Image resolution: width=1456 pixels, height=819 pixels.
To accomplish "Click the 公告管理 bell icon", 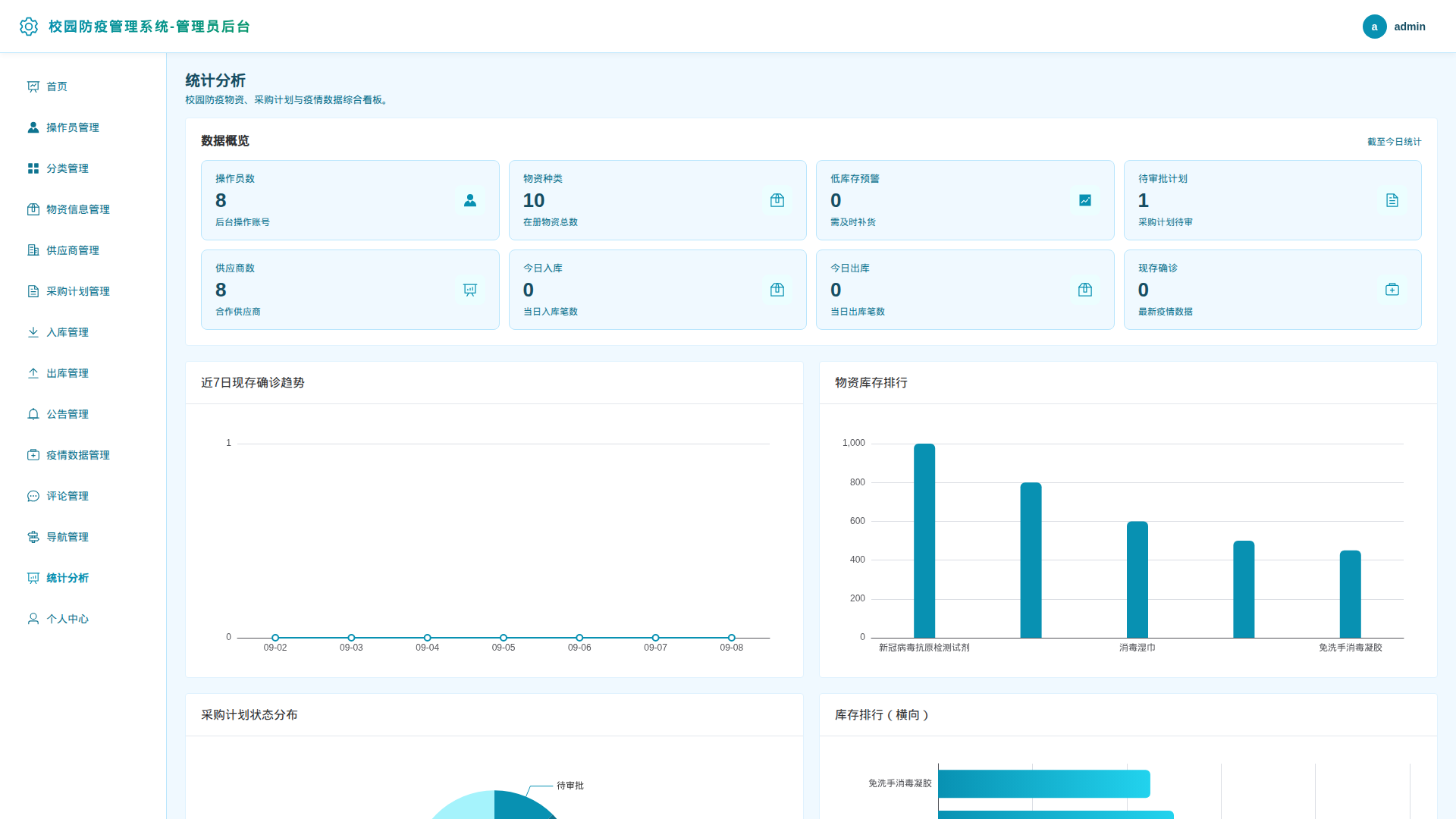I will 33,414.
